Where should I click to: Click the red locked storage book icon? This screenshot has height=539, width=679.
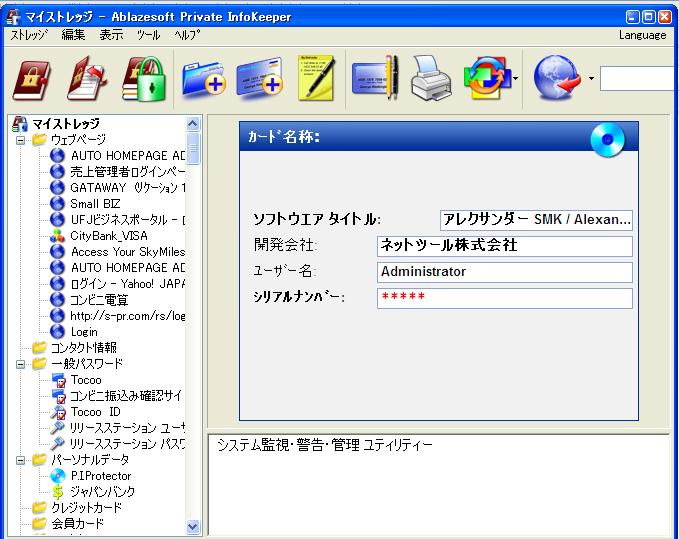coord(31,80)
